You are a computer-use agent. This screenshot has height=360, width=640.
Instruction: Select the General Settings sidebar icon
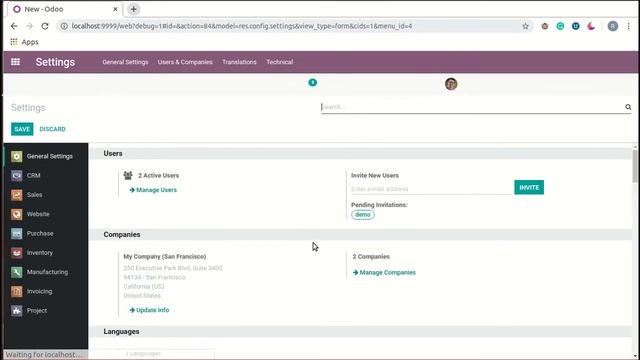pyautogui.click(x=17, y=156)
